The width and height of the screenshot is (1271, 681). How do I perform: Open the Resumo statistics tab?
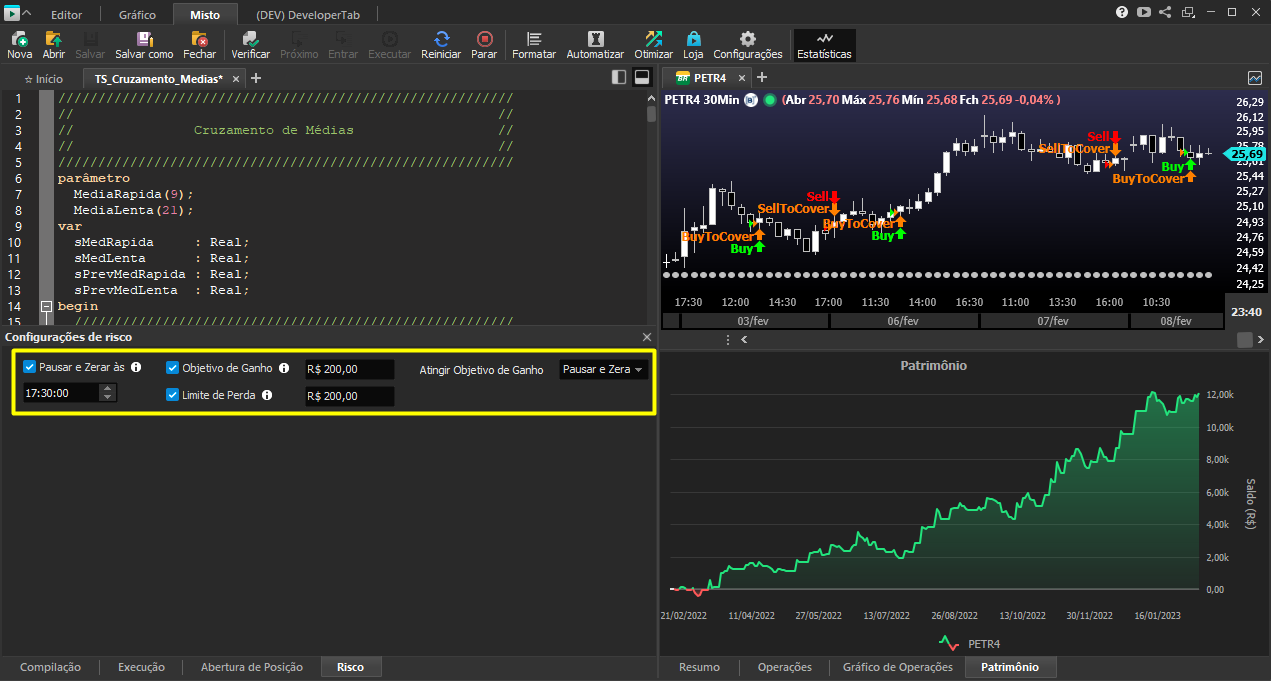(699, 667)
